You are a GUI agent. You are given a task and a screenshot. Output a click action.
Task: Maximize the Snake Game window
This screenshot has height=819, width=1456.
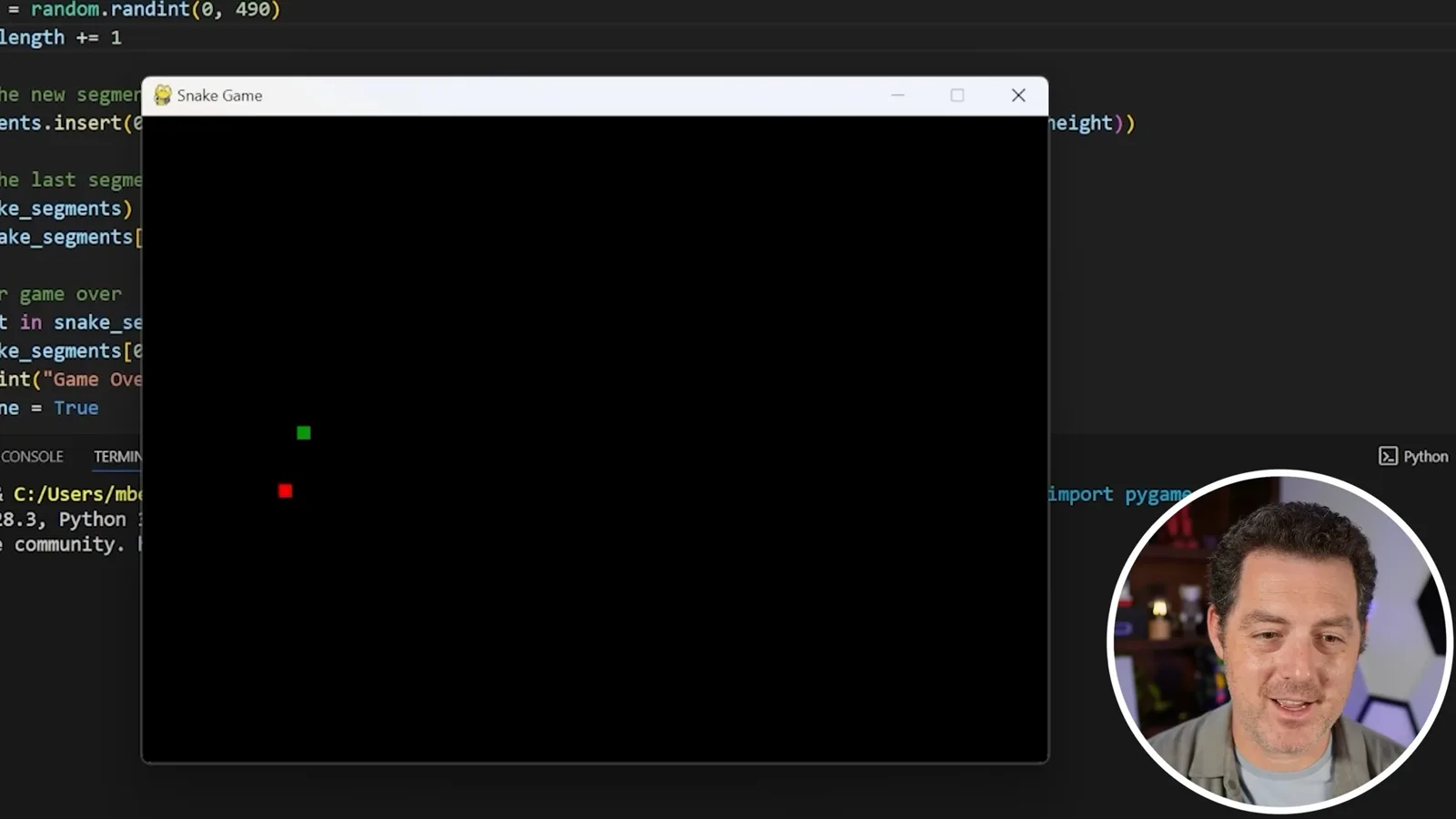pyautogui.click(x=957, y=96)
